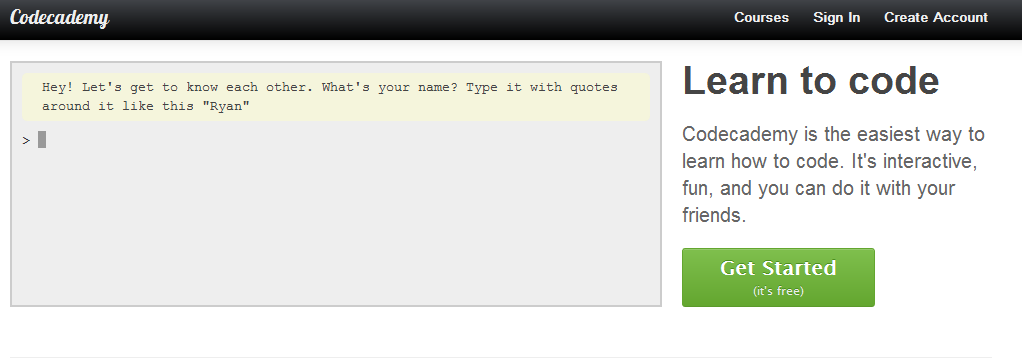Click the ">" prompt symbol in console
The image size is (1022, 363).
pos(26,140)
